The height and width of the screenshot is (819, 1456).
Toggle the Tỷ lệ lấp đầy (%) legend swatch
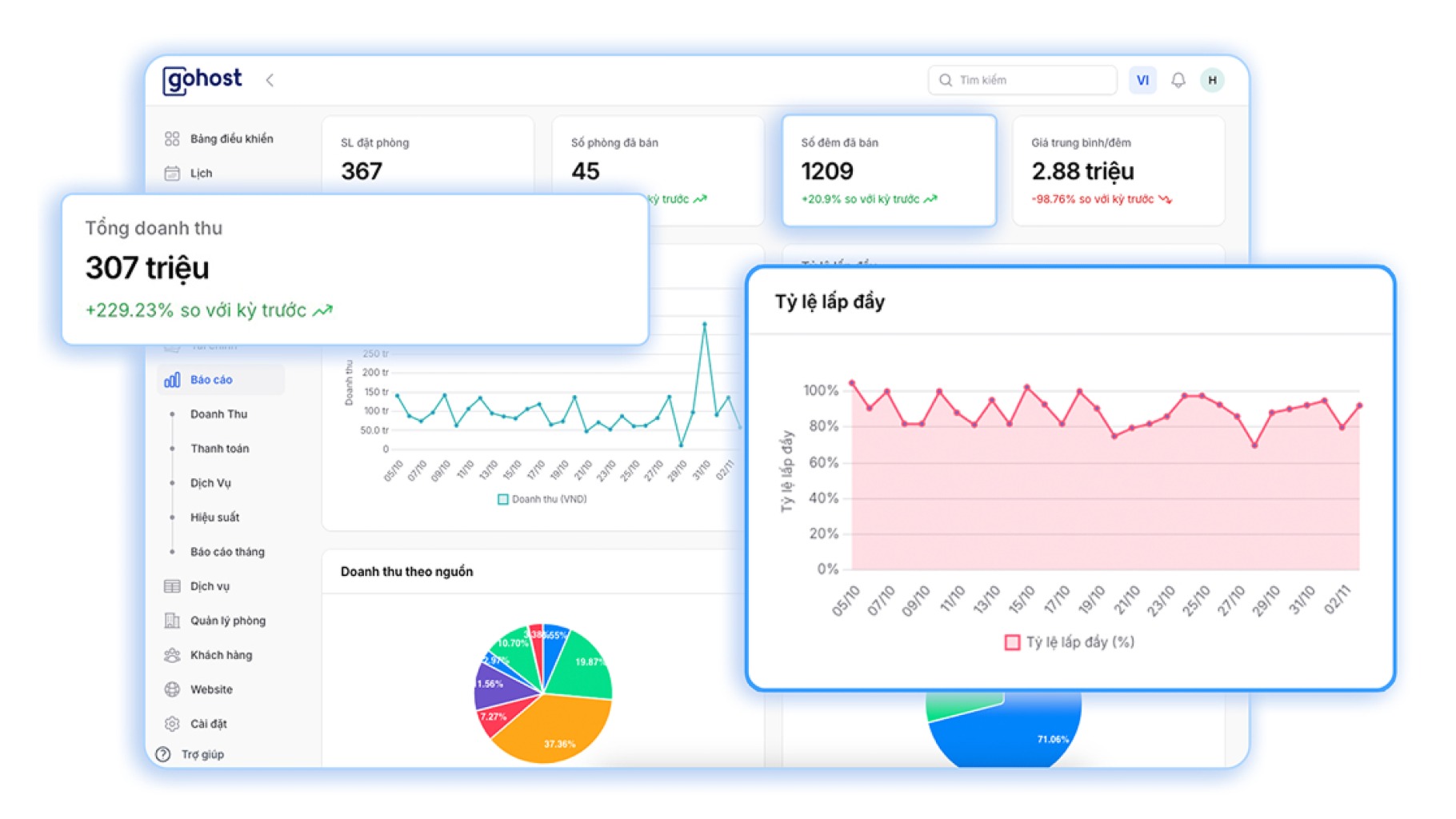[1012, 642]
